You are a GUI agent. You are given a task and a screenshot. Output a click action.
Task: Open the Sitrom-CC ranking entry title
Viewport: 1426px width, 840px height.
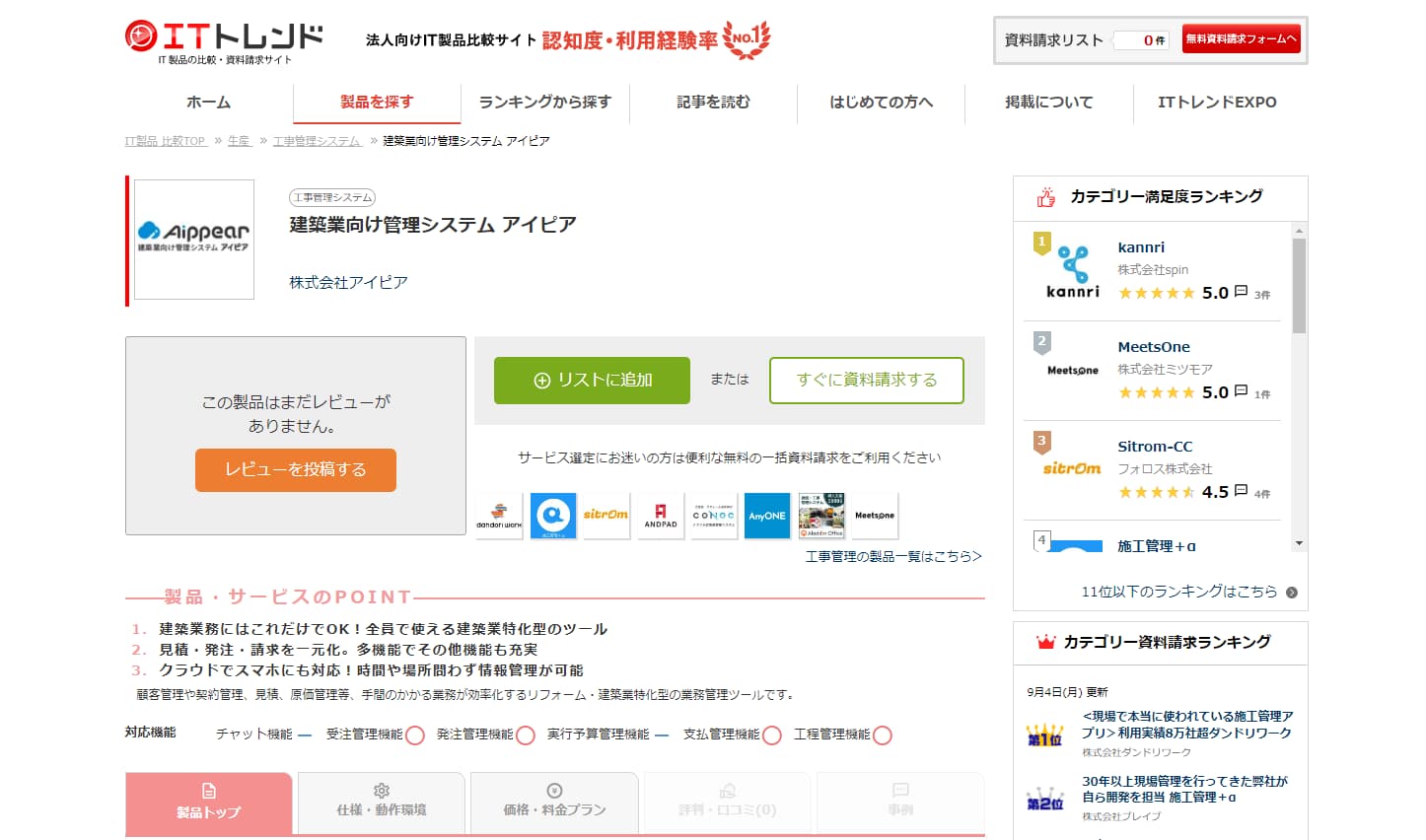(x=1155, y=447)
